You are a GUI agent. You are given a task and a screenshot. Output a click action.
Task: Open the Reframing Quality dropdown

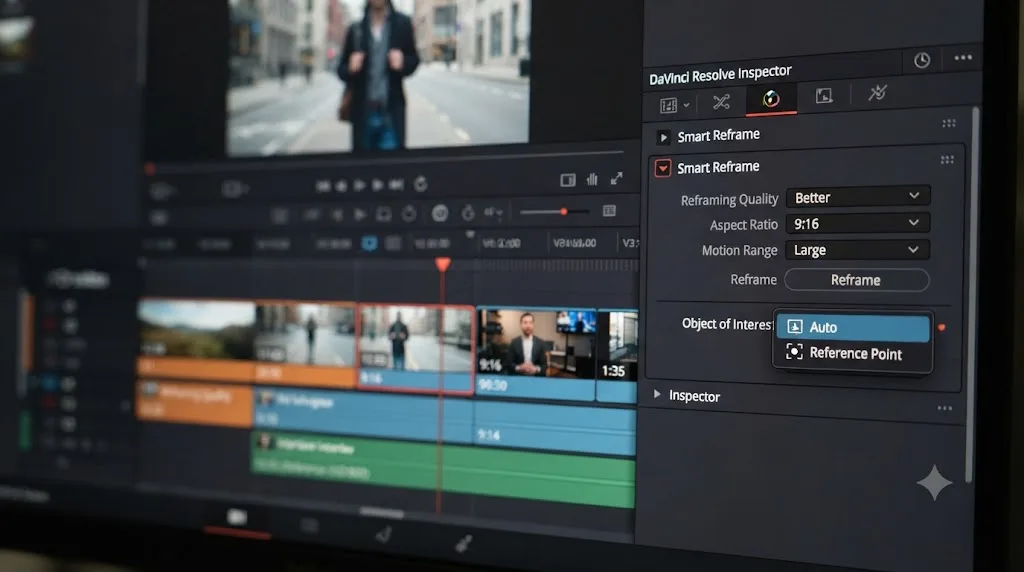857,197
